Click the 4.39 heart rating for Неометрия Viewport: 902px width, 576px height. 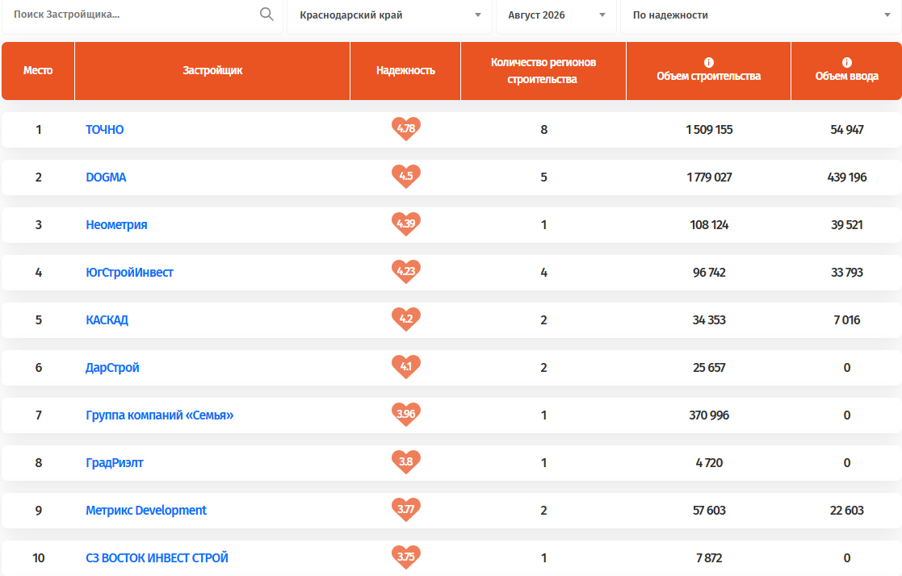406,224
